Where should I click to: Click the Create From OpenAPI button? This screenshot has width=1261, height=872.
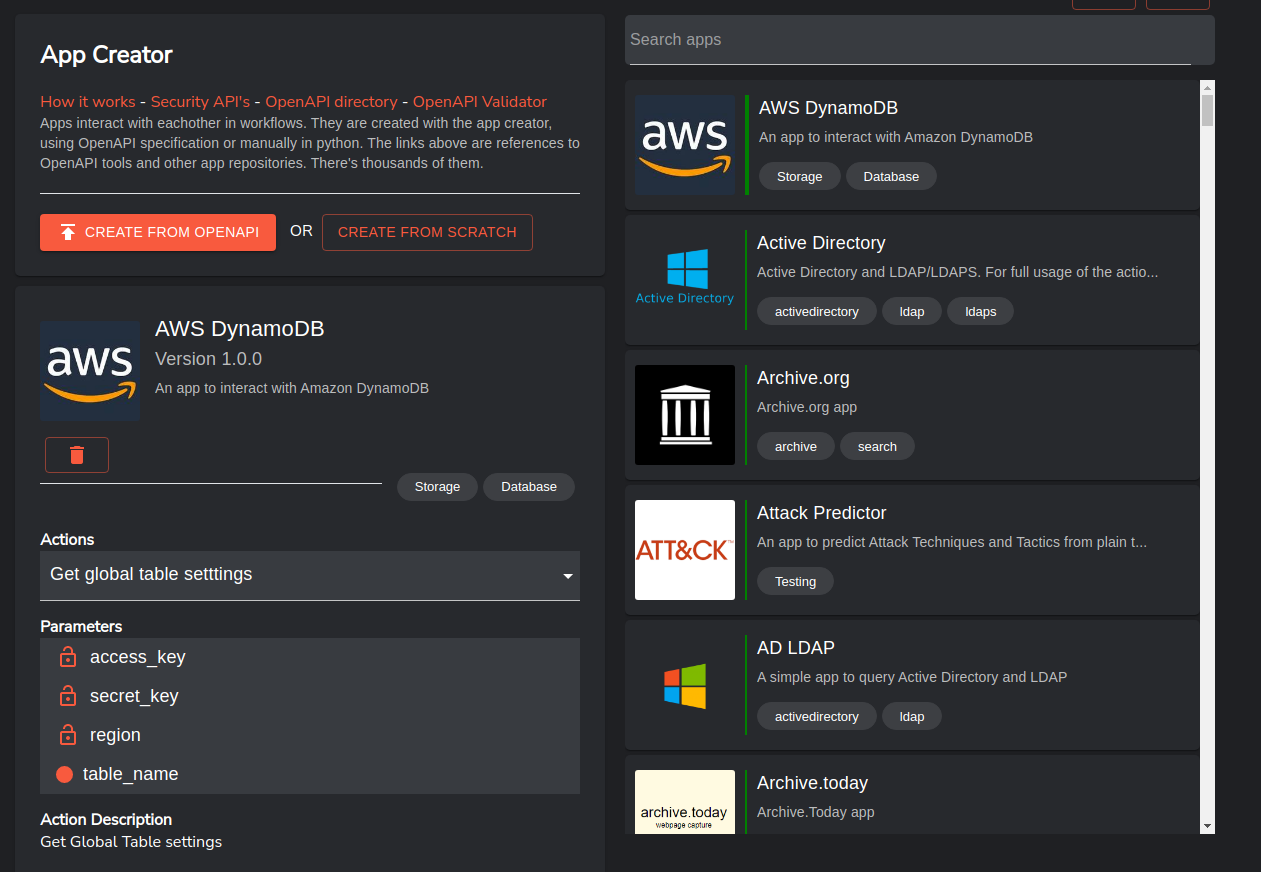(158, 232)
